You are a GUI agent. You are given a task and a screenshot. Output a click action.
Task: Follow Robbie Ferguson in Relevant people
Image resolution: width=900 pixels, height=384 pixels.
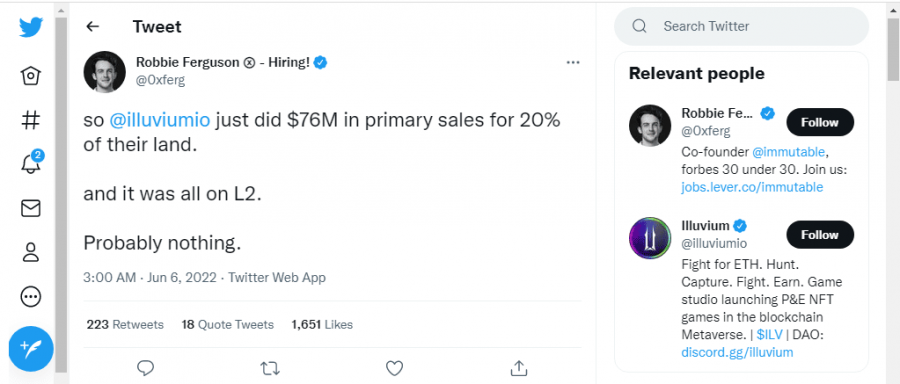[820, 122]
